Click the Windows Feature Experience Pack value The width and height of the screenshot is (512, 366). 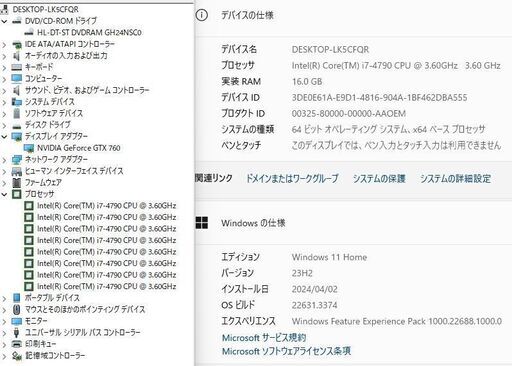(397, 321)
